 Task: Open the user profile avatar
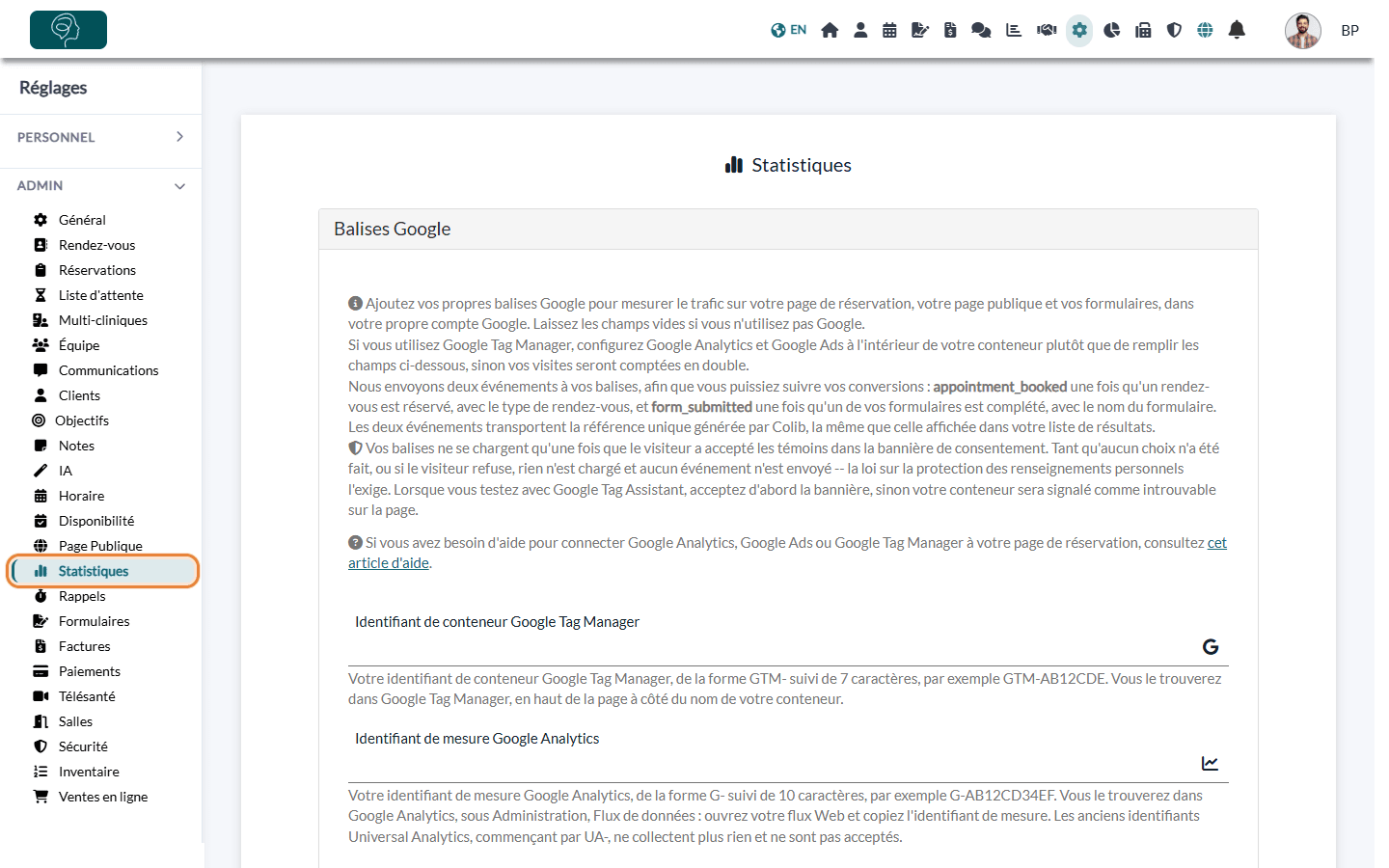coord(1303,31)
